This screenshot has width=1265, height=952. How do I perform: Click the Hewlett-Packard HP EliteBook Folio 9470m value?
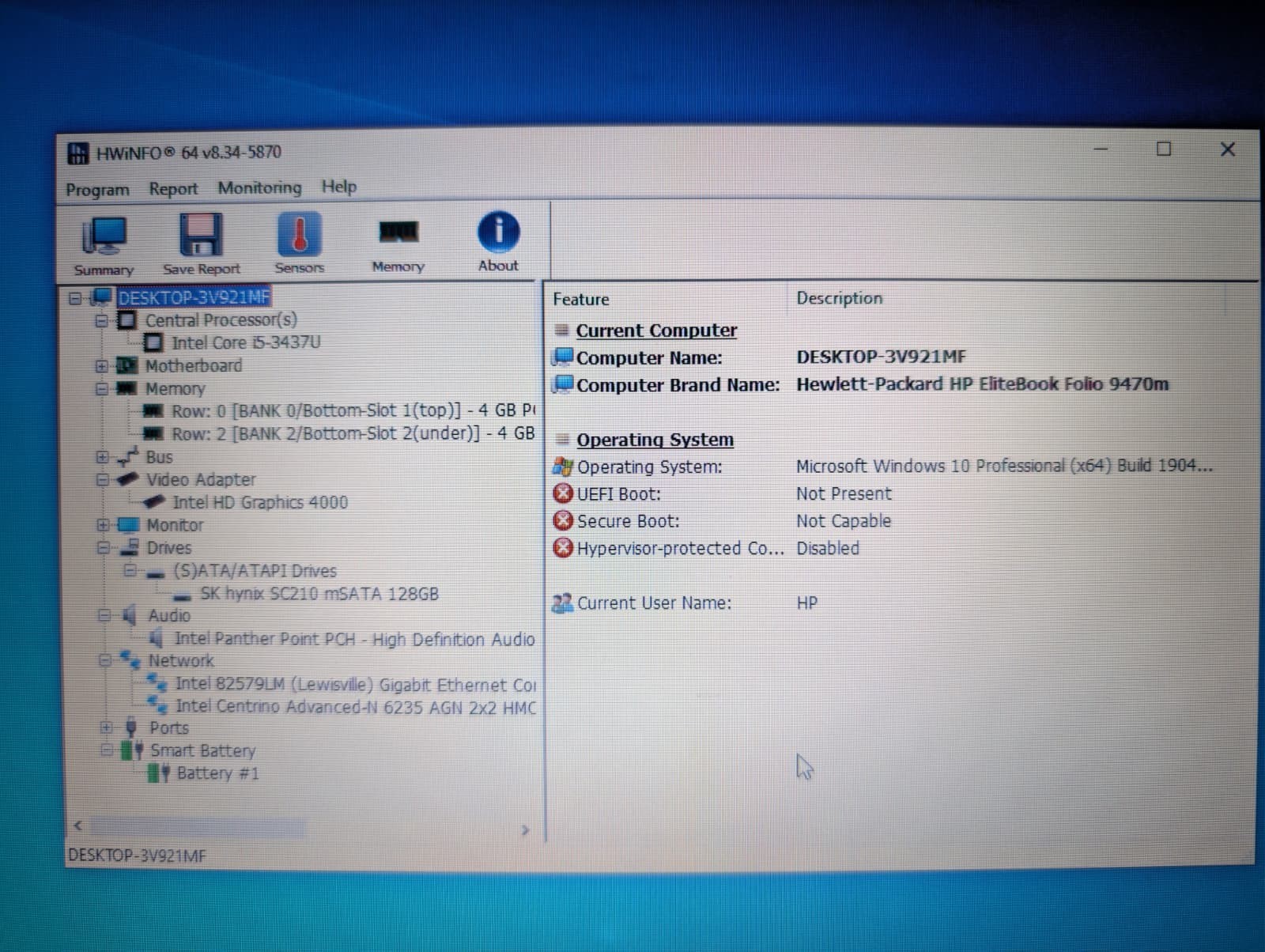click(x=982, y=384)
